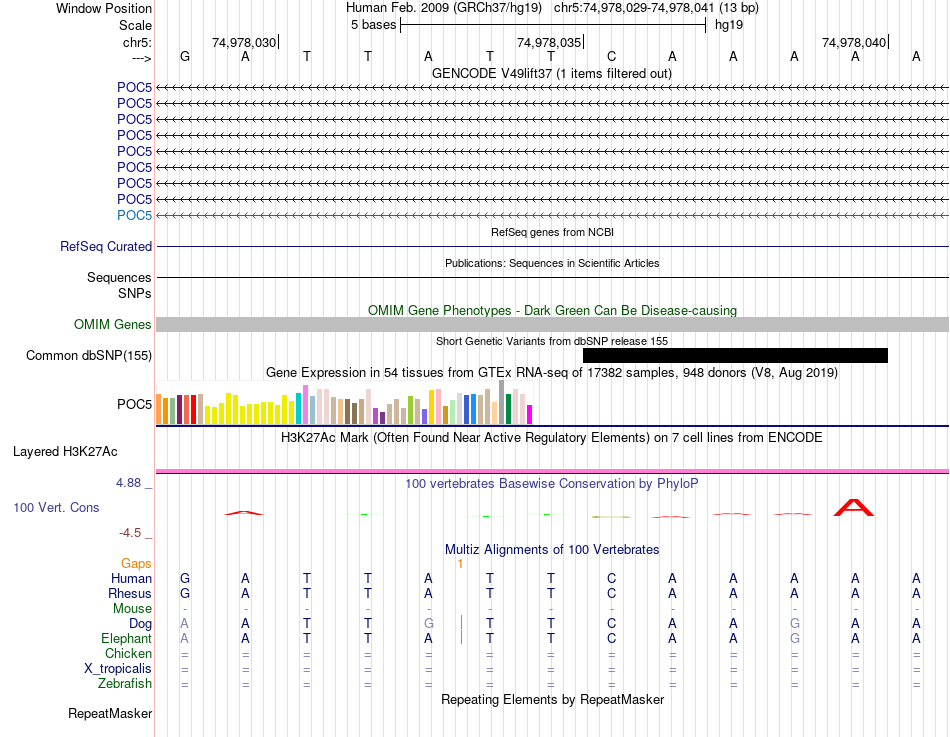Screen dimensions: 950x737
Task: Select the Dog alignment row label
Action: [x=140, y=624]
